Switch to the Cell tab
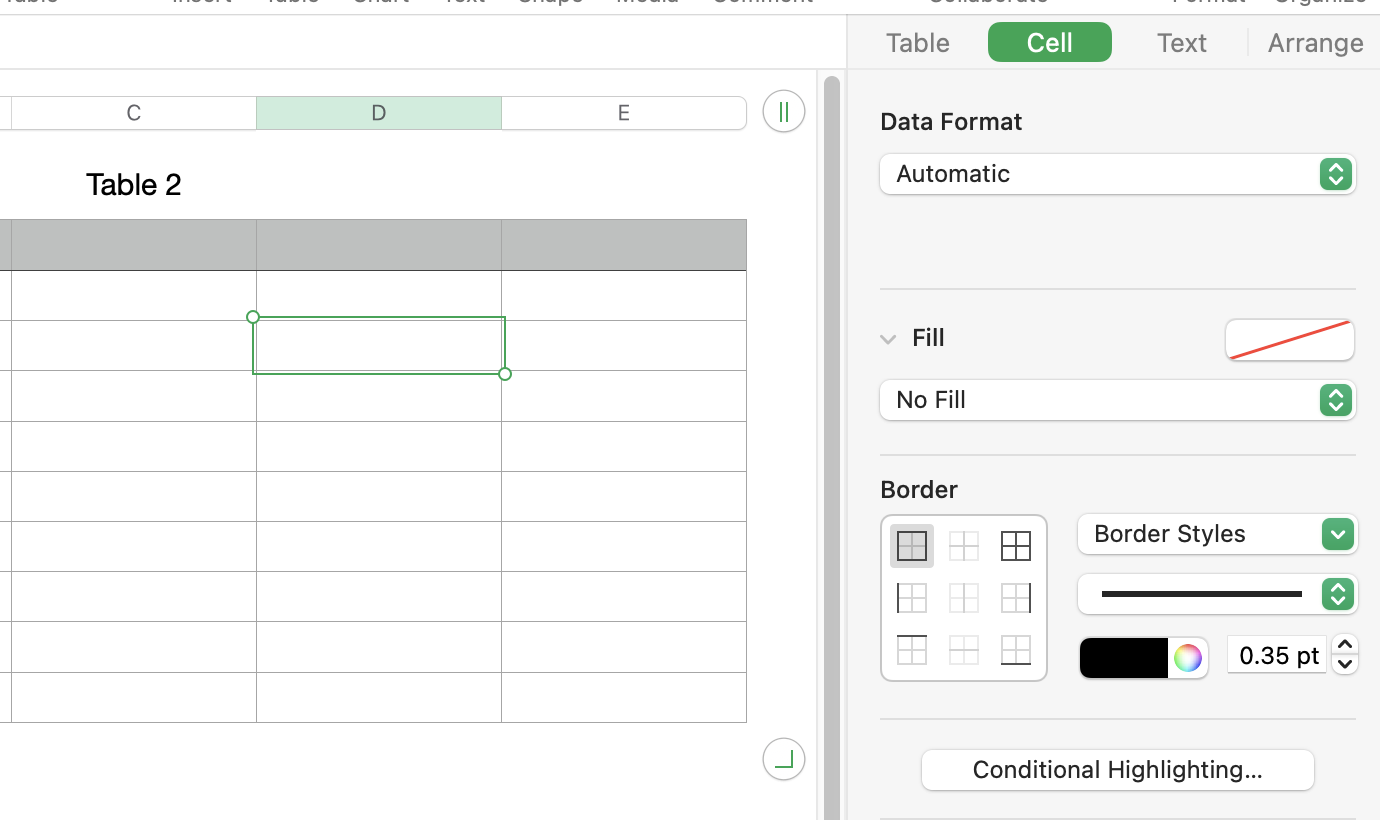 coord(1050,43)
